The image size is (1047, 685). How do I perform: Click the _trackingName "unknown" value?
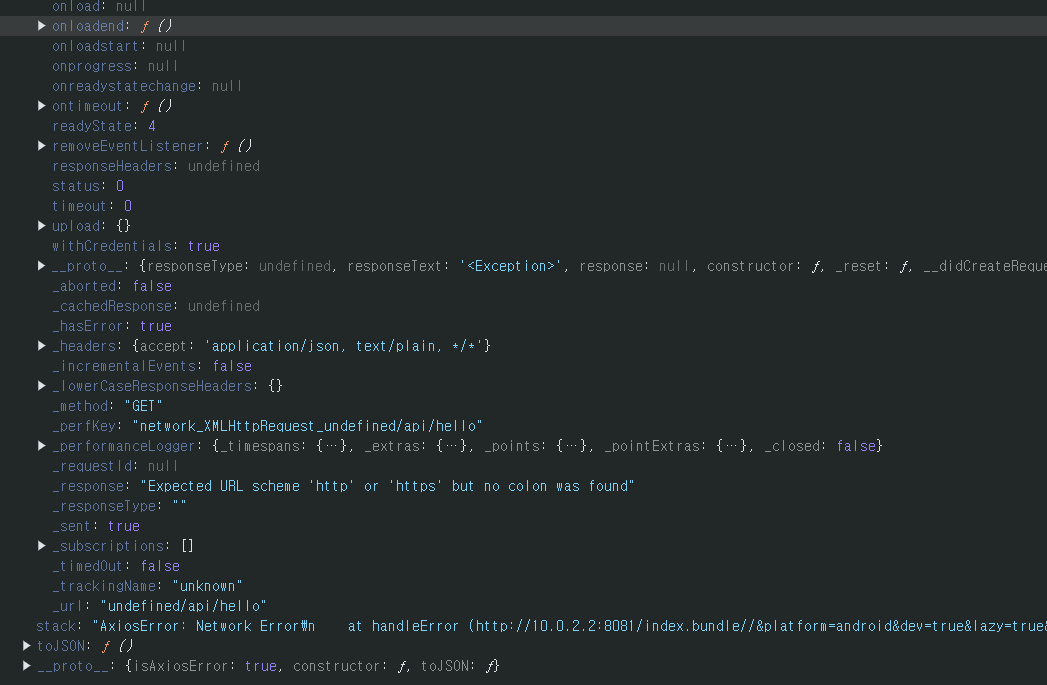[x=208, y=587]
